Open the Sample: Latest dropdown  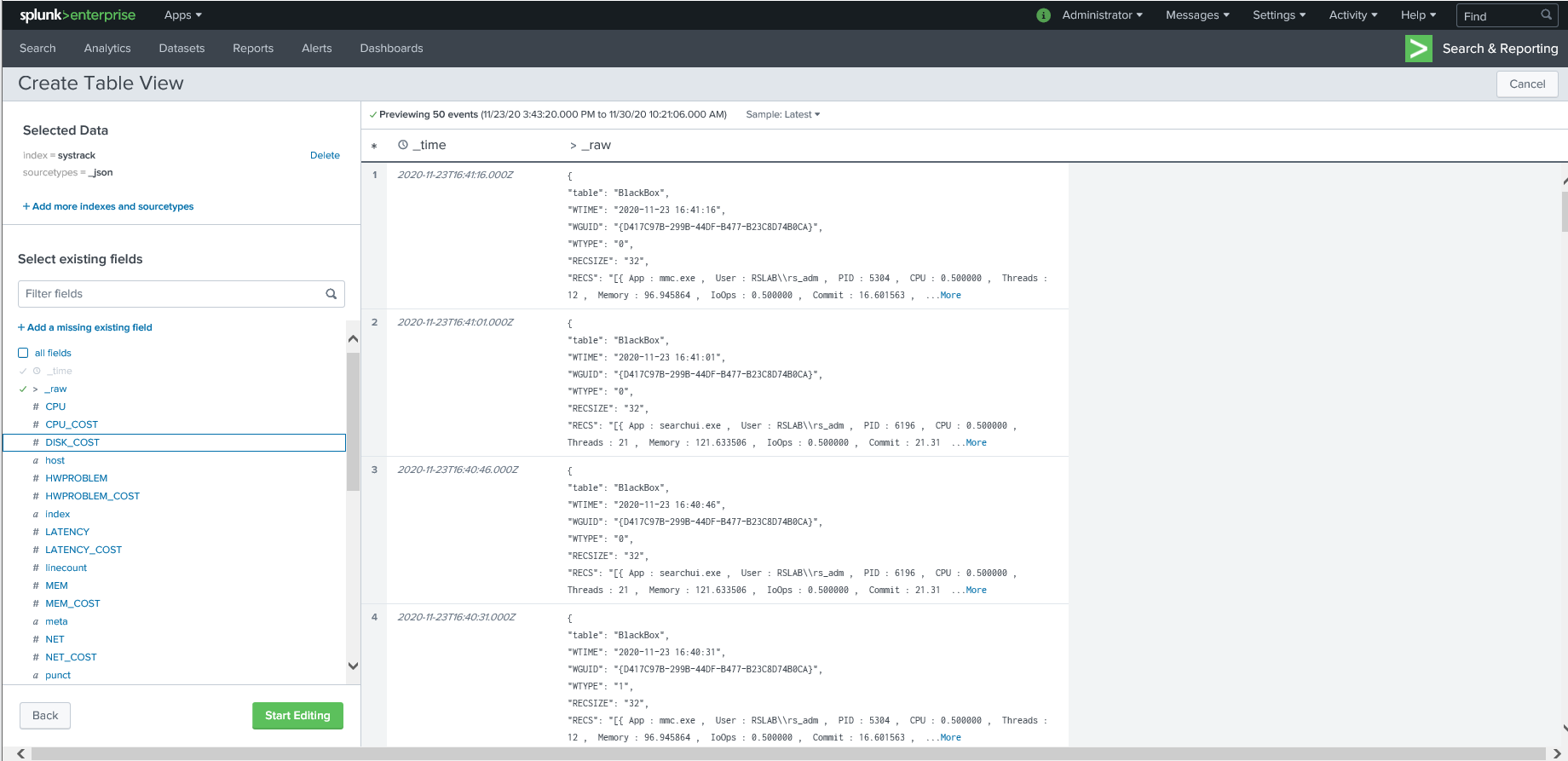[x=782, y=114]
